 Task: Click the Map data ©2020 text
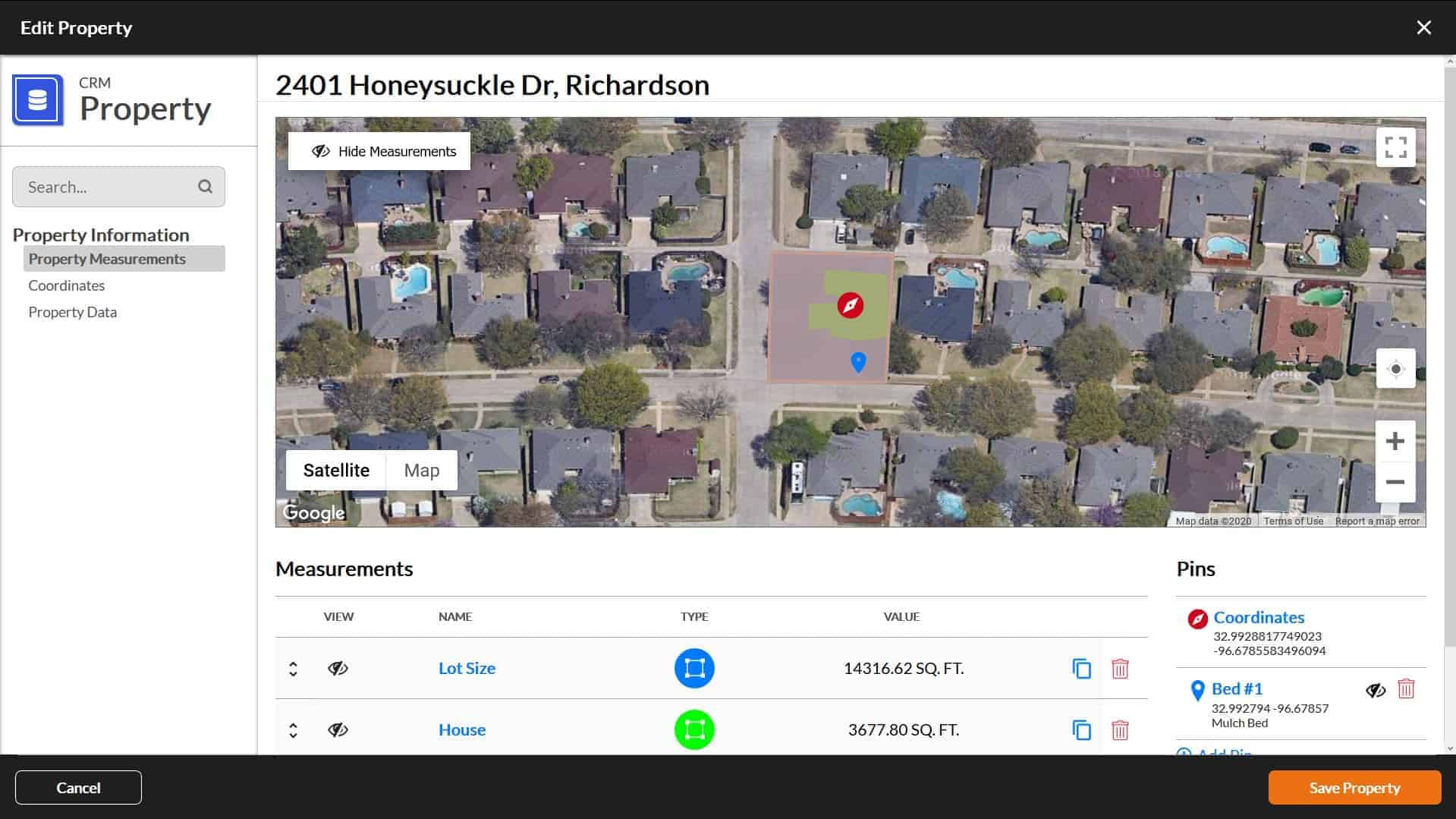[1213, 521]
